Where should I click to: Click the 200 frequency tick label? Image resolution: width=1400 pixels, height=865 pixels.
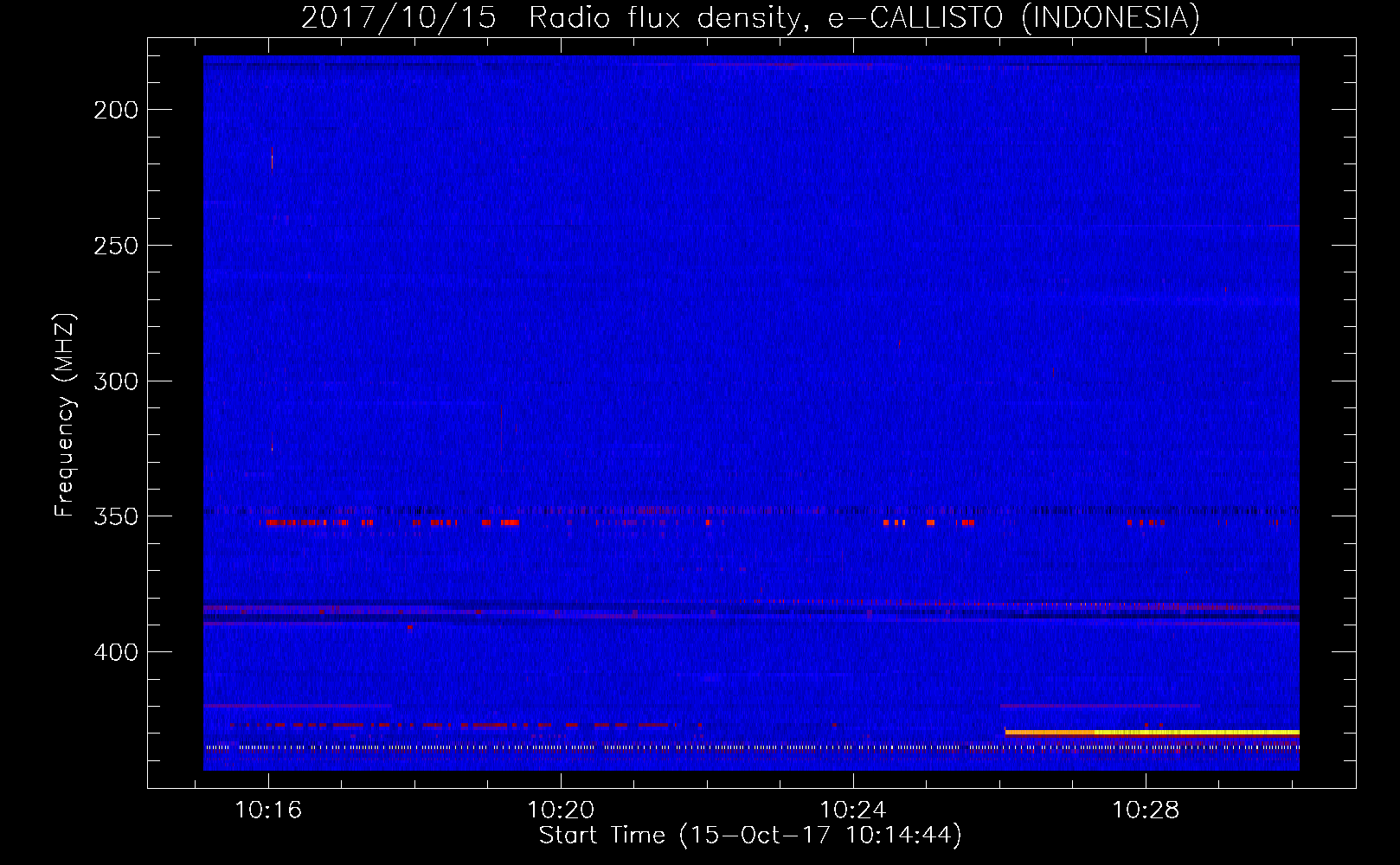point(116,110)
